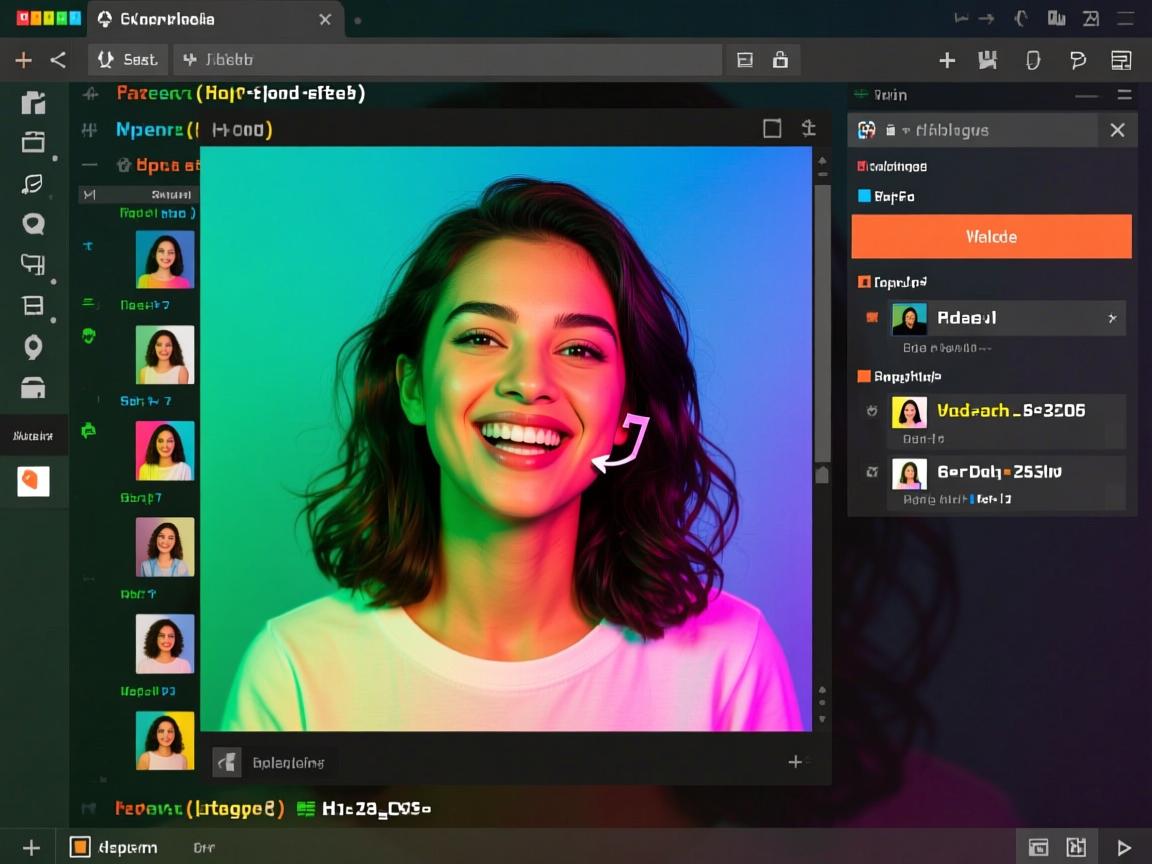The height and width of the screenshot is (864, 1152).
Task: Toggle the blue checkbox under the right panel header
Action: coord(864,197)
